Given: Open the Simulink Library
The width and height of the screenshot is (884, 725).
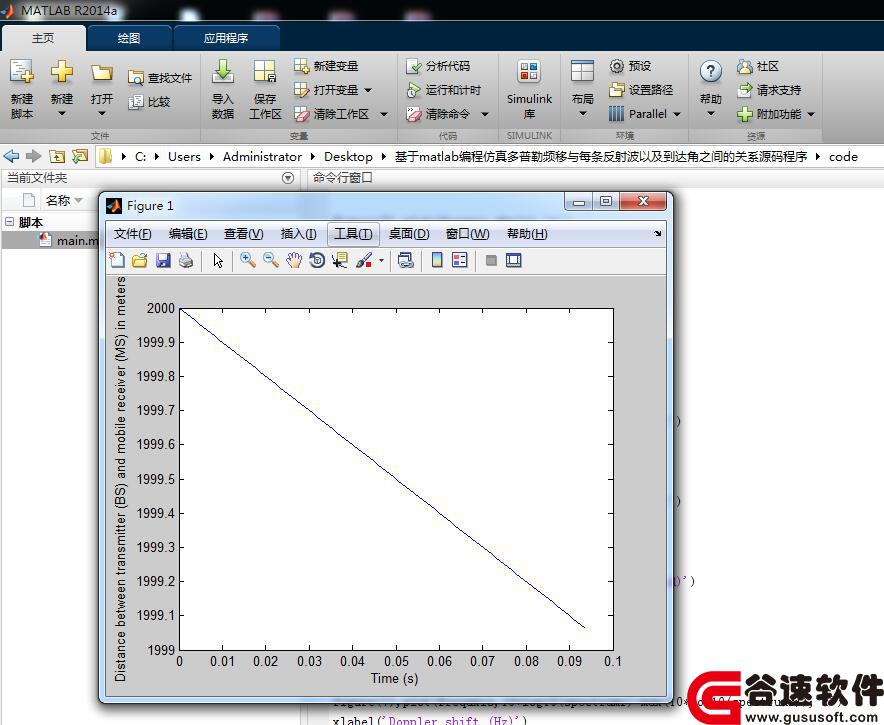Looking at the screenshot, I should [x=529, y=89].
